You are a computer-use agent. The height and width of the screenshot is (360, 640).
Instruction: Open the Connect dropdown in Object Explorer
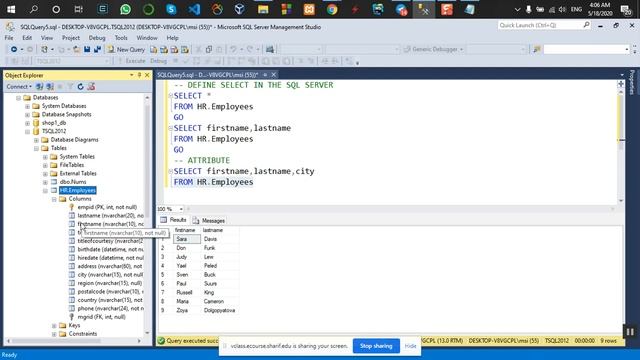[x=19, y=87]
